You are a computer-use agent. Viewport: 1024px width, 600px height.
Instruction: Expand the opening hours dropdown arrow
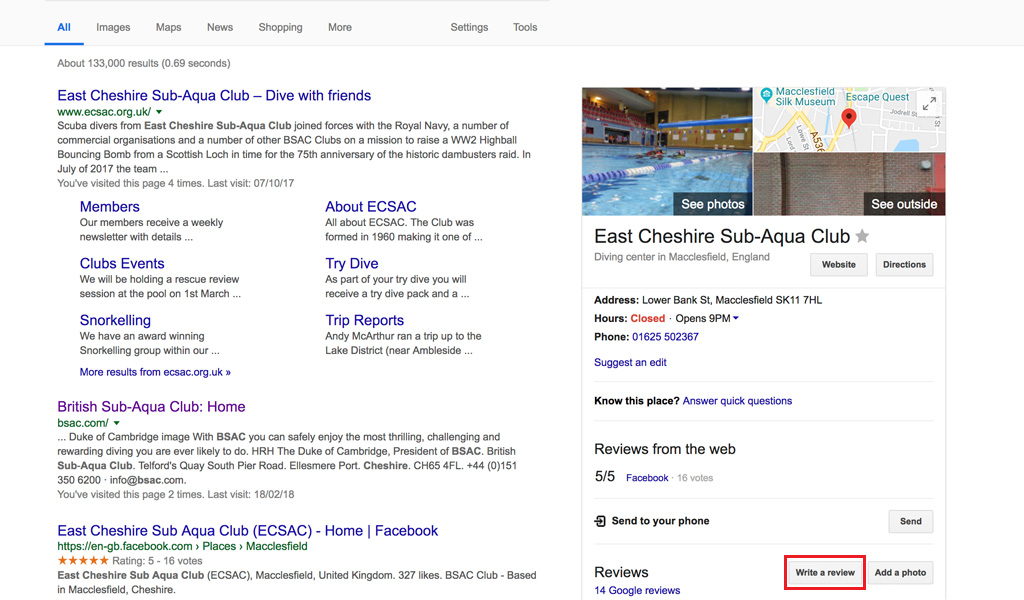tap(736, 319)
